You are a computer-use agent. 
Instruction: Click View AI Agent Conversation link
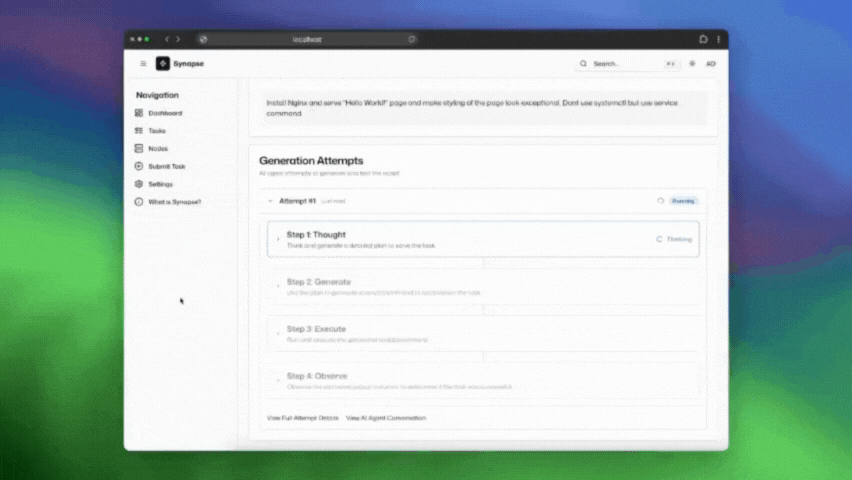386,418
